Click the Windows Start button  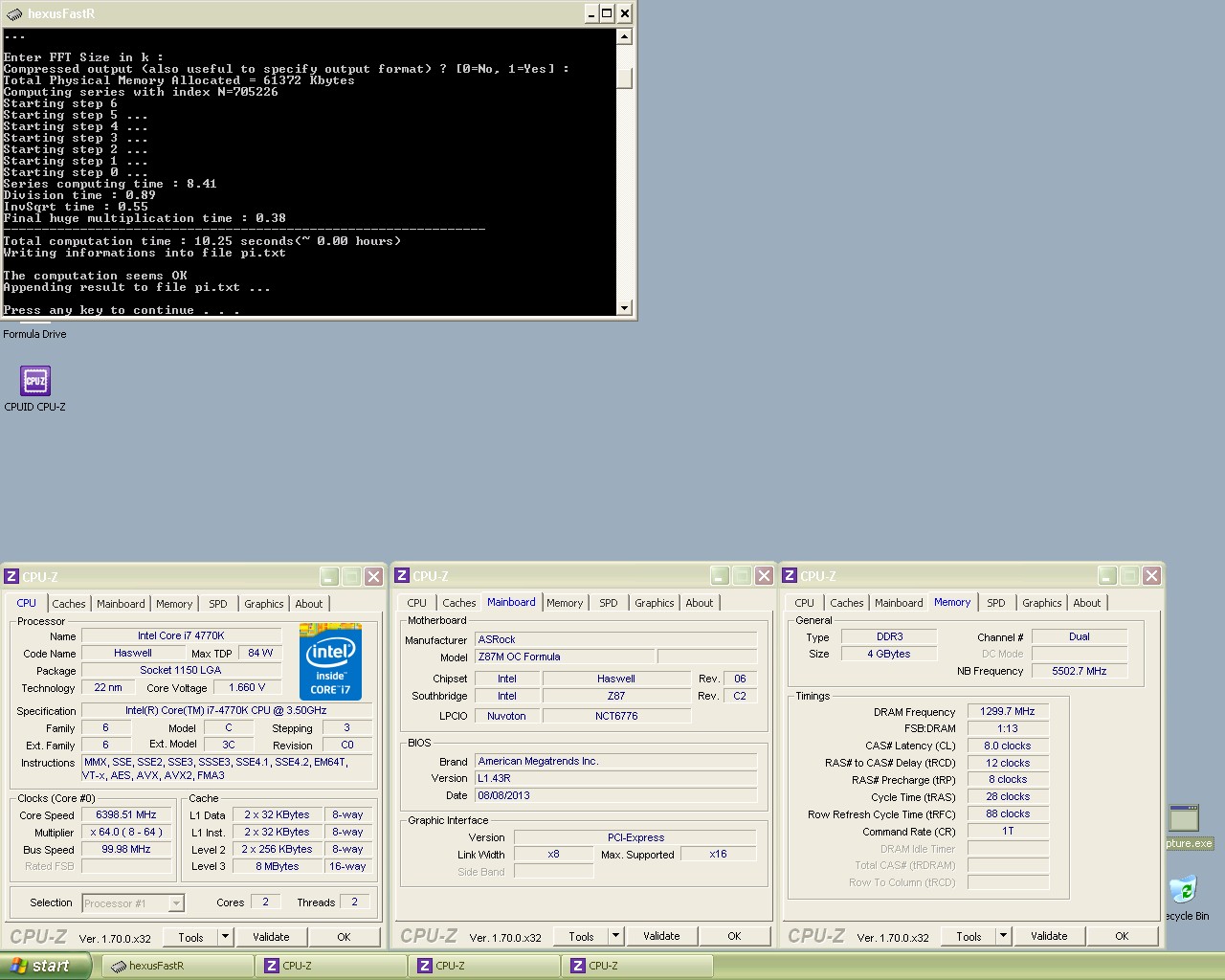(x=45, y=966)
